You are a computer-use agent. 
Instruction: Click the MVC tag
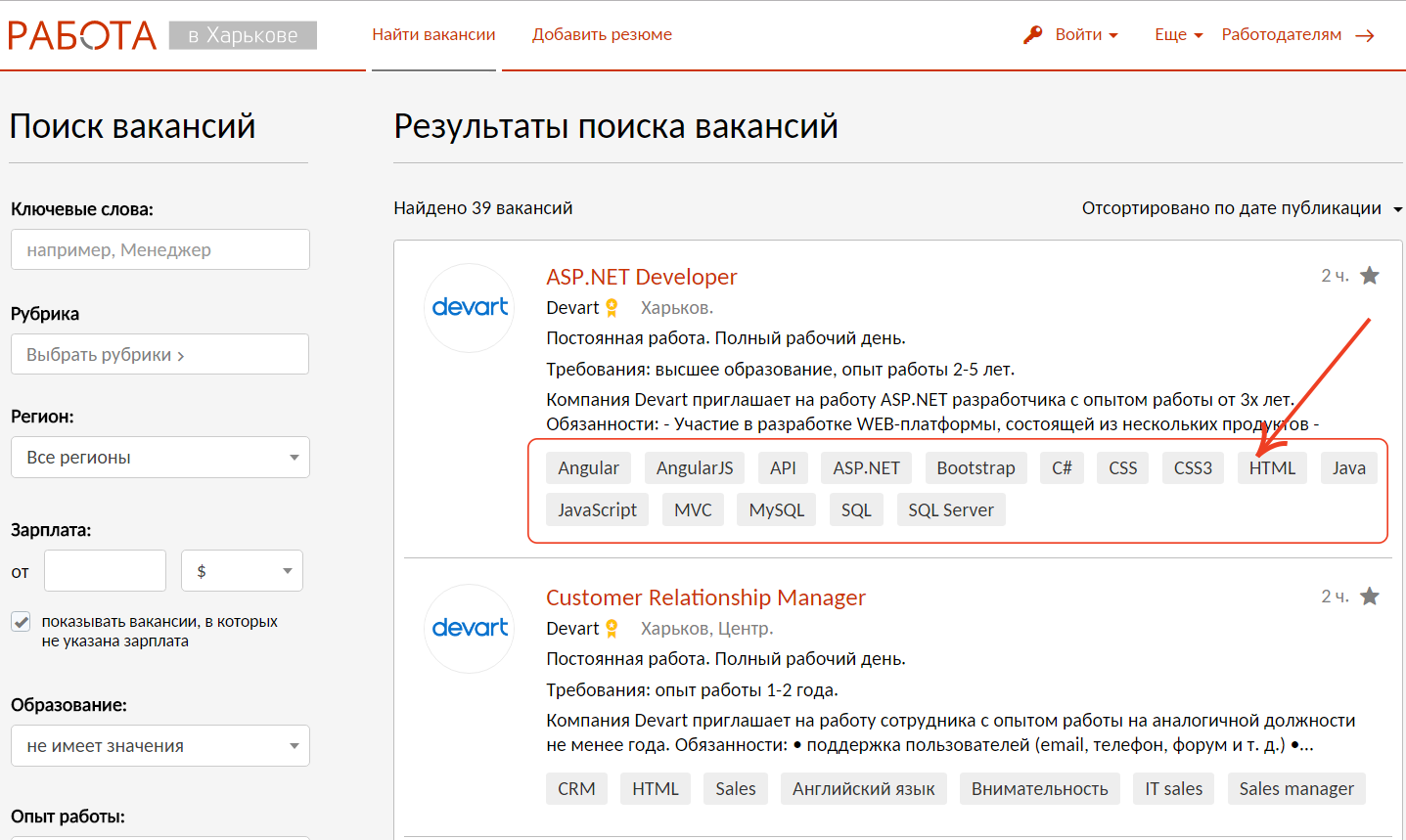[x=693, y=510]
